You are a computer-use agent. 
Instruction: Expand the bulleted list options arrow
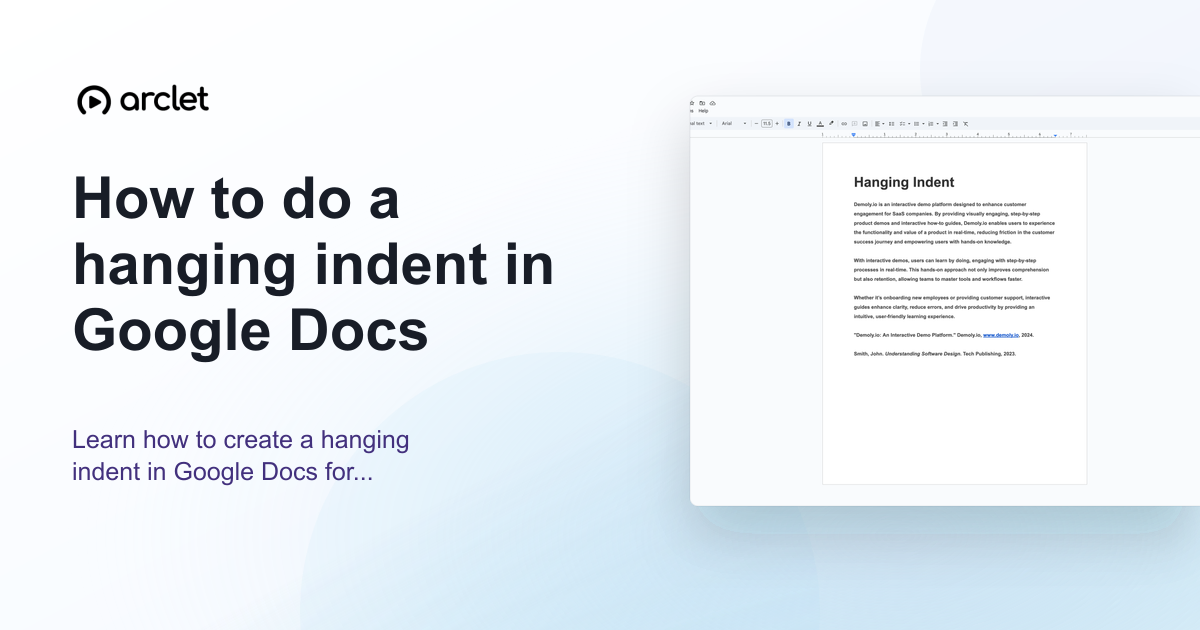pyautogui.click(x=923, y=123)
